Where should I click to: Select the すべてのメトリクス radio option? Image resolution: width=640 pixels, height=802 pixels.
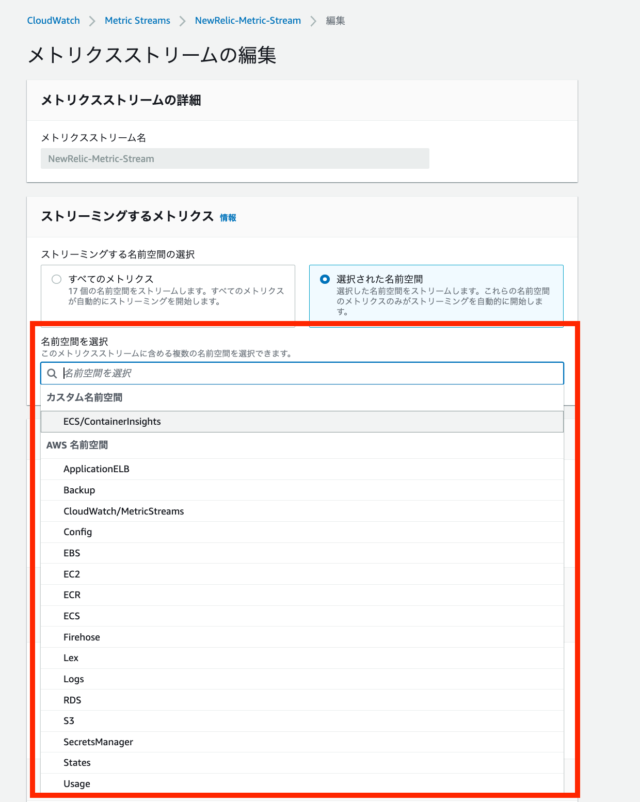click(56, 279)
